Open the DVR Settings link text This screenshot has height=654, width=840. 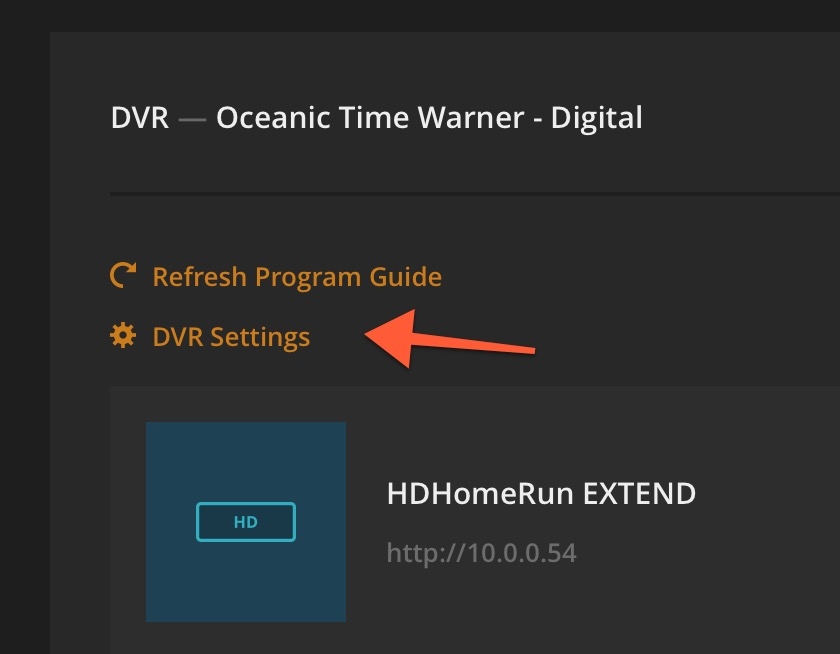(x=231, y=337)
